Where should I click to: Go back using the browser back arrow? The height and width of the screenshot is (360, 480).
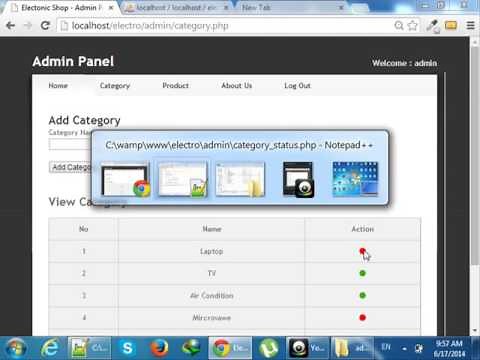[x=10, y=26]
